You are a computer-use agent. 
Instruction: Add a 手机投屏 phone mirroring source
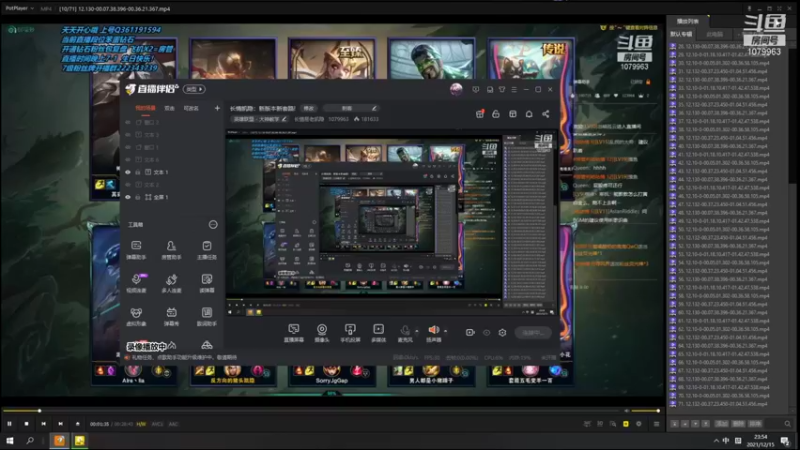(350, 333)
